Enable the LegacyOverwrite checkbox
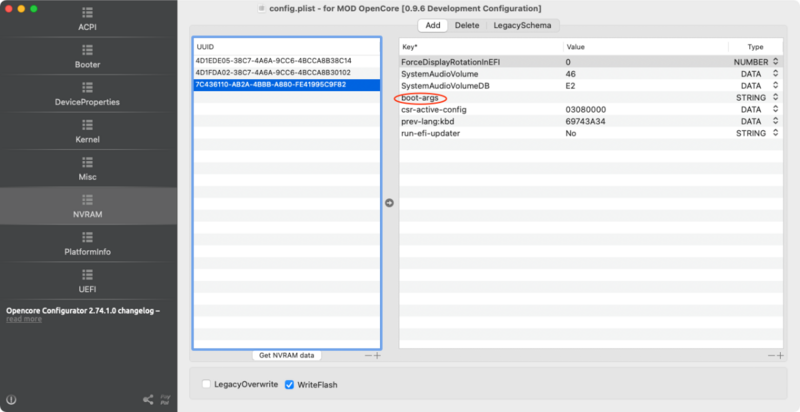 (x=206, y=384)
